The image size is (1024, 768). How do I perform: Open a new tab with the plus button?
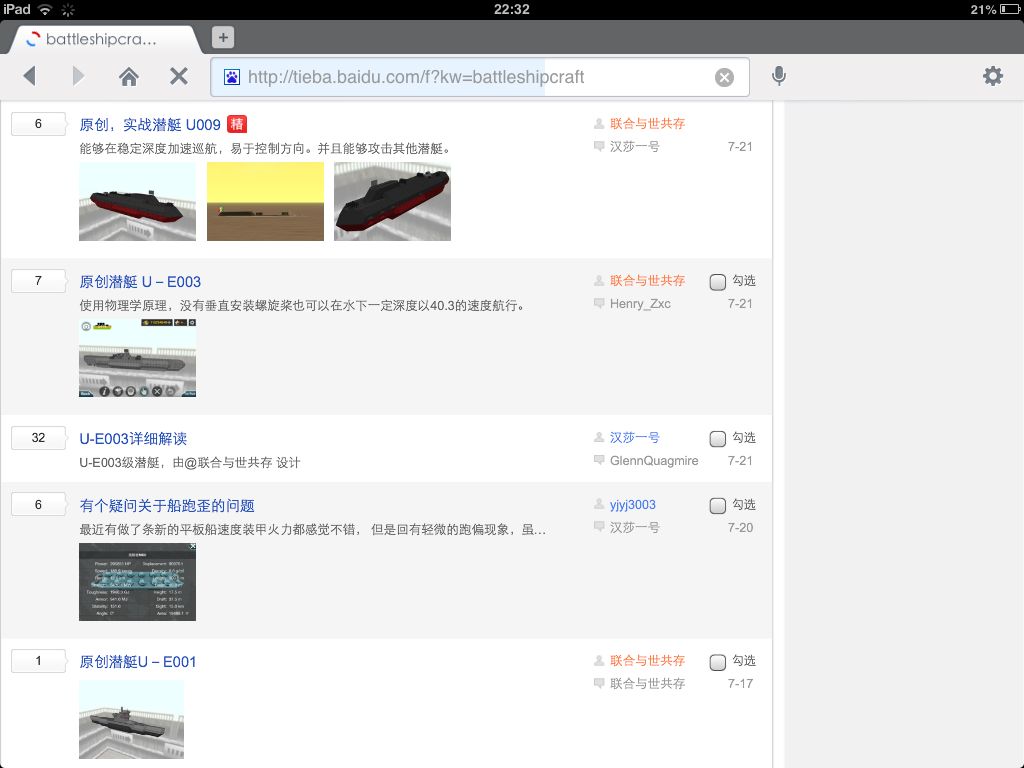click(x=223, y=37)
